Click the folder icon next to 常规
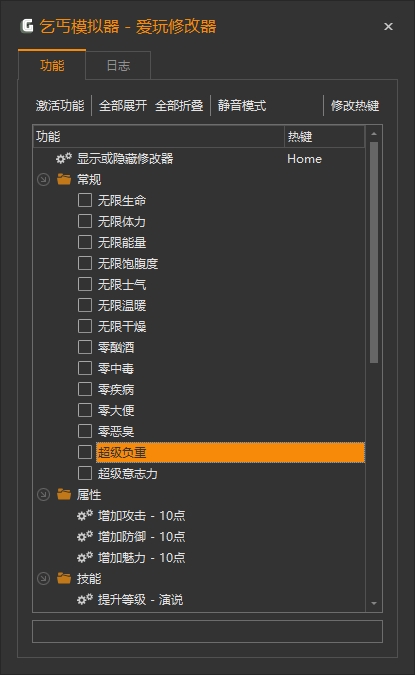The width and height of the screenshot is (415, 675). (x=64, y=179)
